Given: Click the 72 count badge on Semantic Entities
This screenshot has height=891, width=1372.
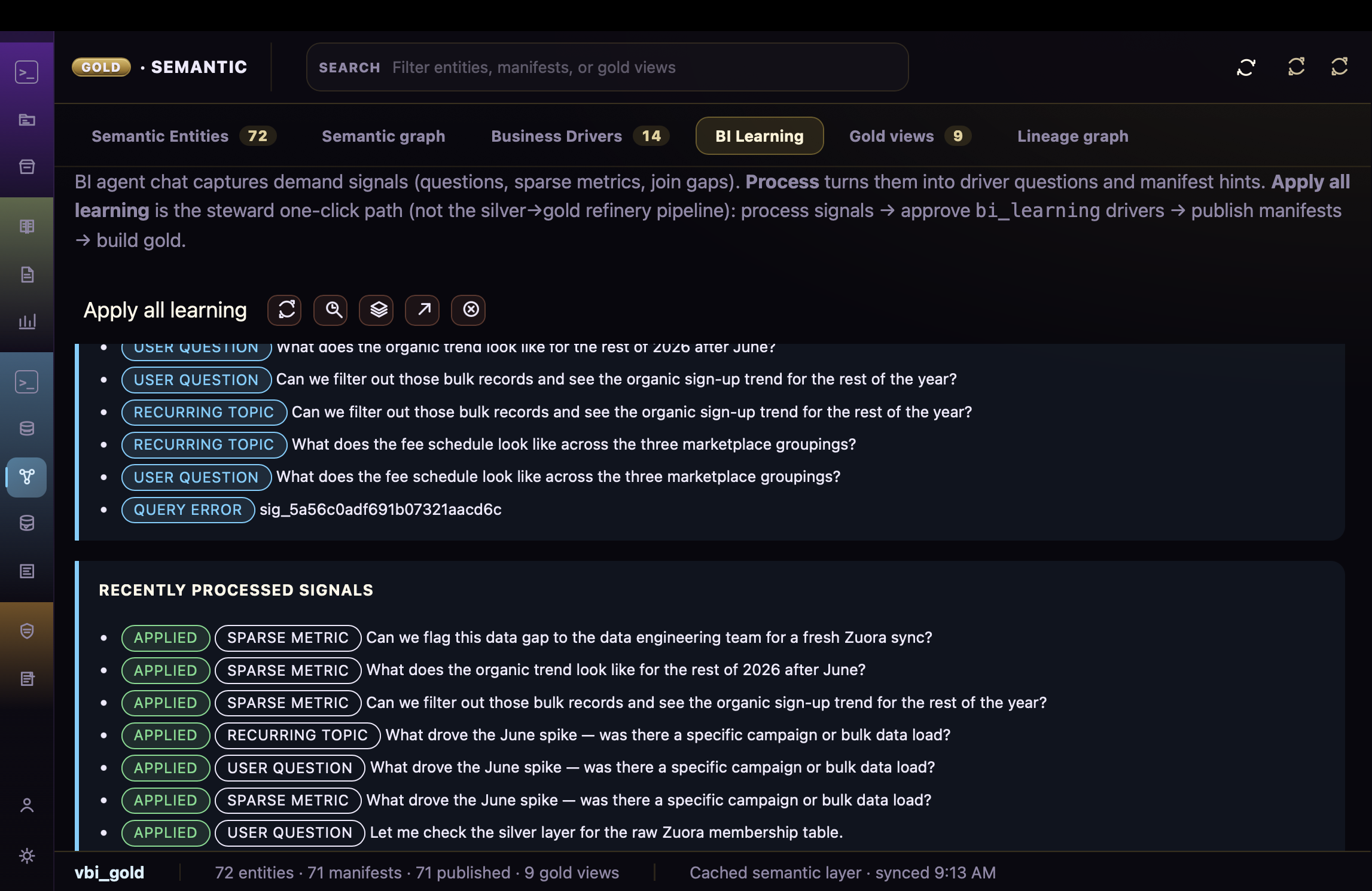Looking at the screenshot, I should tap(258, 136).
